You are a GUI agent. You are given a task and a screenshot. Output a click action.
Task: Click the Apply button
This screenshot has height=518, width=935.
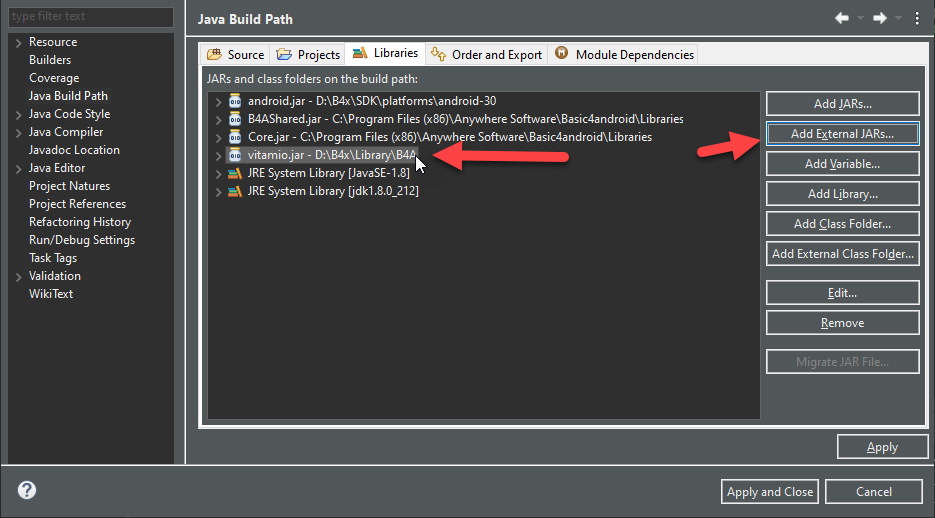(883, 447)
